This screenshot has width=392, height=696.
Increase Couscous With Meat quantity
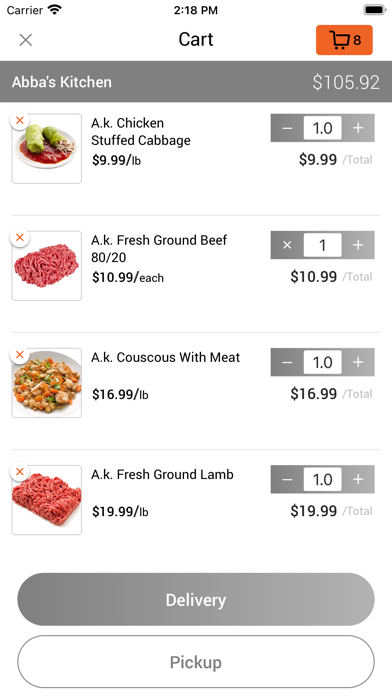[x=358, y=362]
